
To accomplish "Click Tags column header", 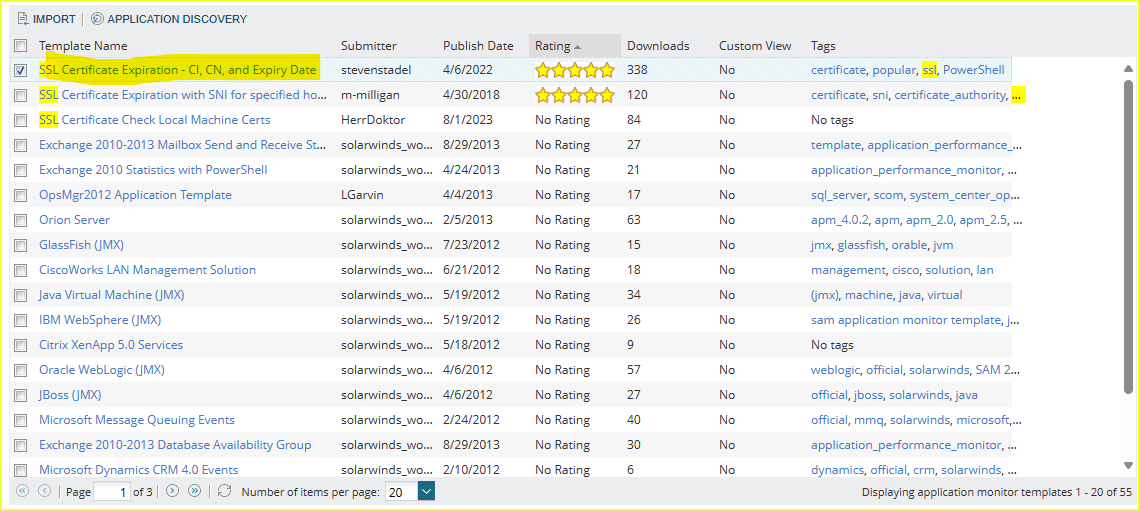I will pyautogui.click(x=823, y=45).
